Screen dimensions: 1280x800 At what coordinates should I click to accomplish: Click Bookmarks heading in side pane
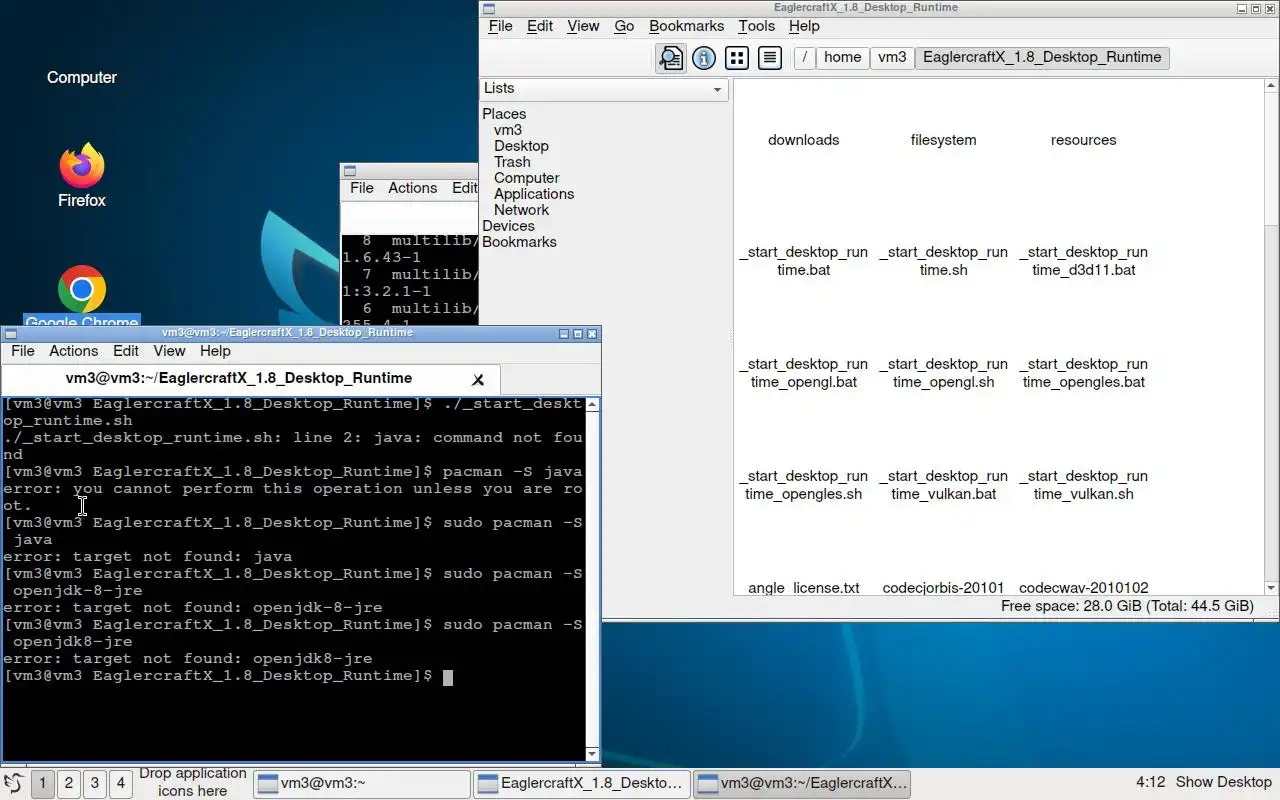click(519, 242)
